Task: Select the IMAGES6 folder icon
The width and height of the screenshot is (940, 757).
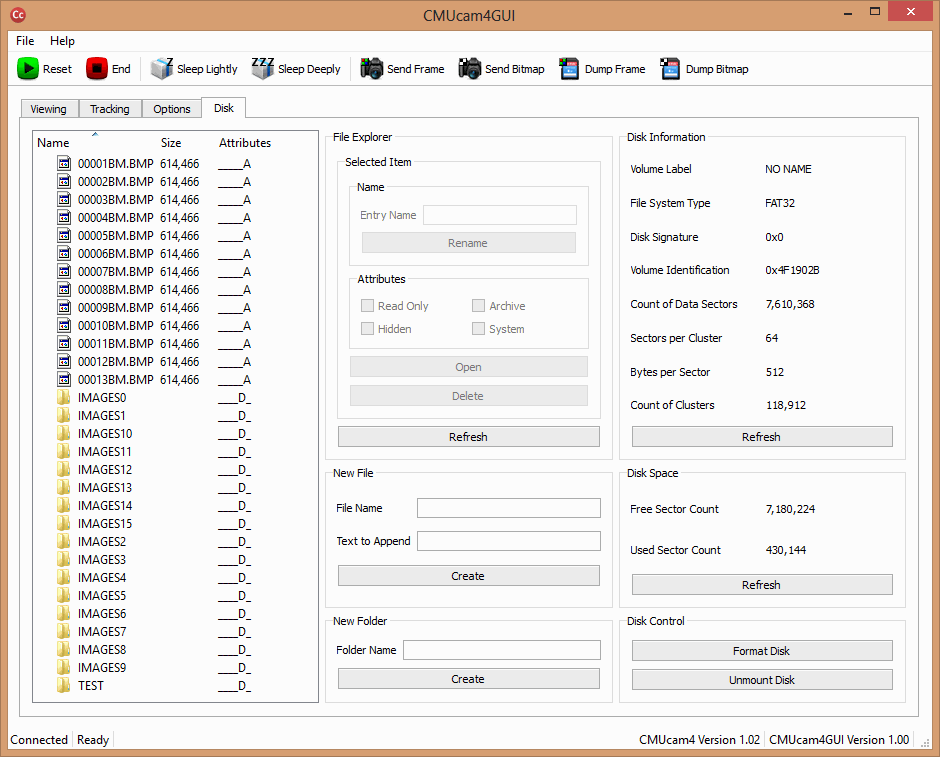Action: point(64,613)
